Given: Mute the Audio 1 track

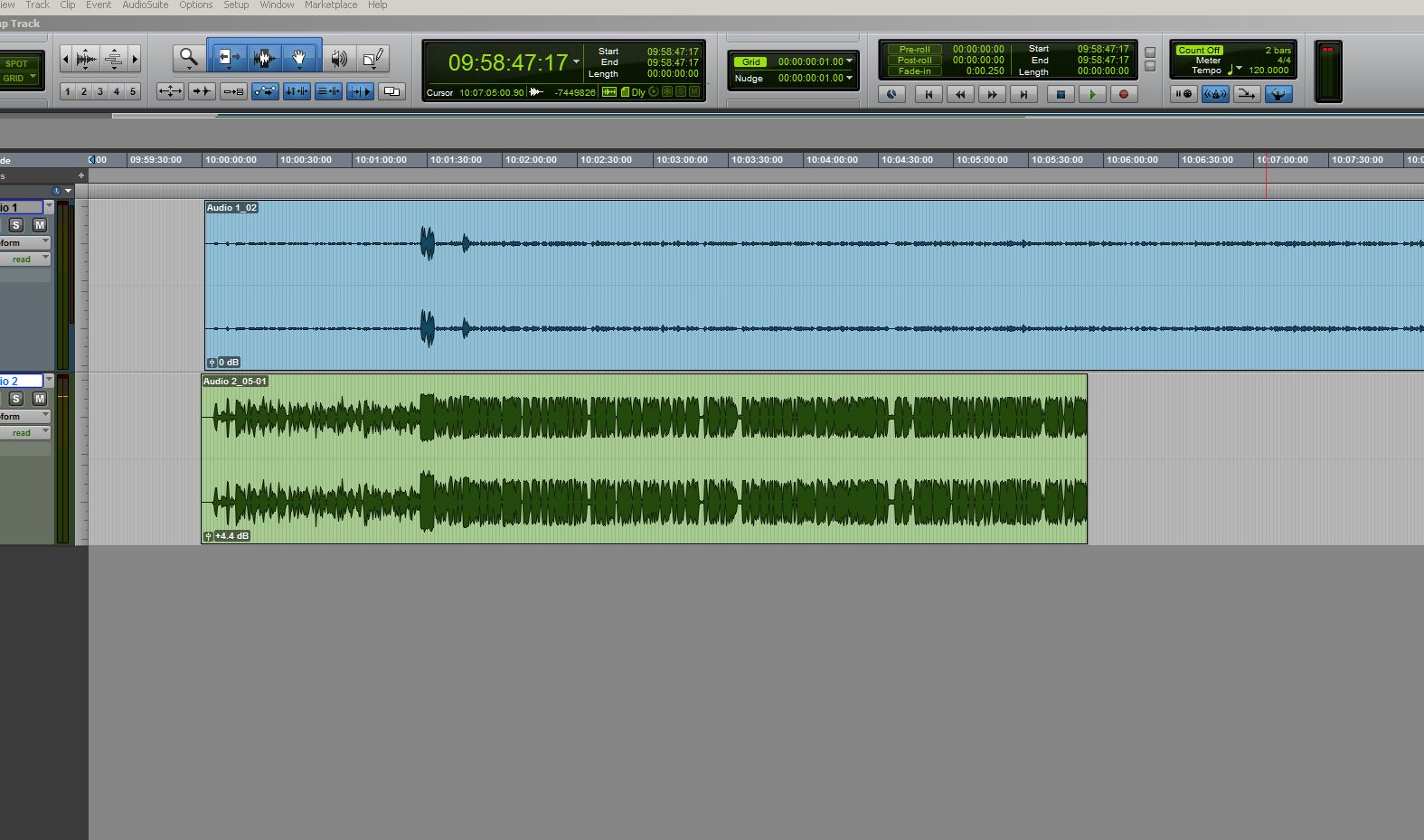Looking at the screenshot, I should coord(40,225).
